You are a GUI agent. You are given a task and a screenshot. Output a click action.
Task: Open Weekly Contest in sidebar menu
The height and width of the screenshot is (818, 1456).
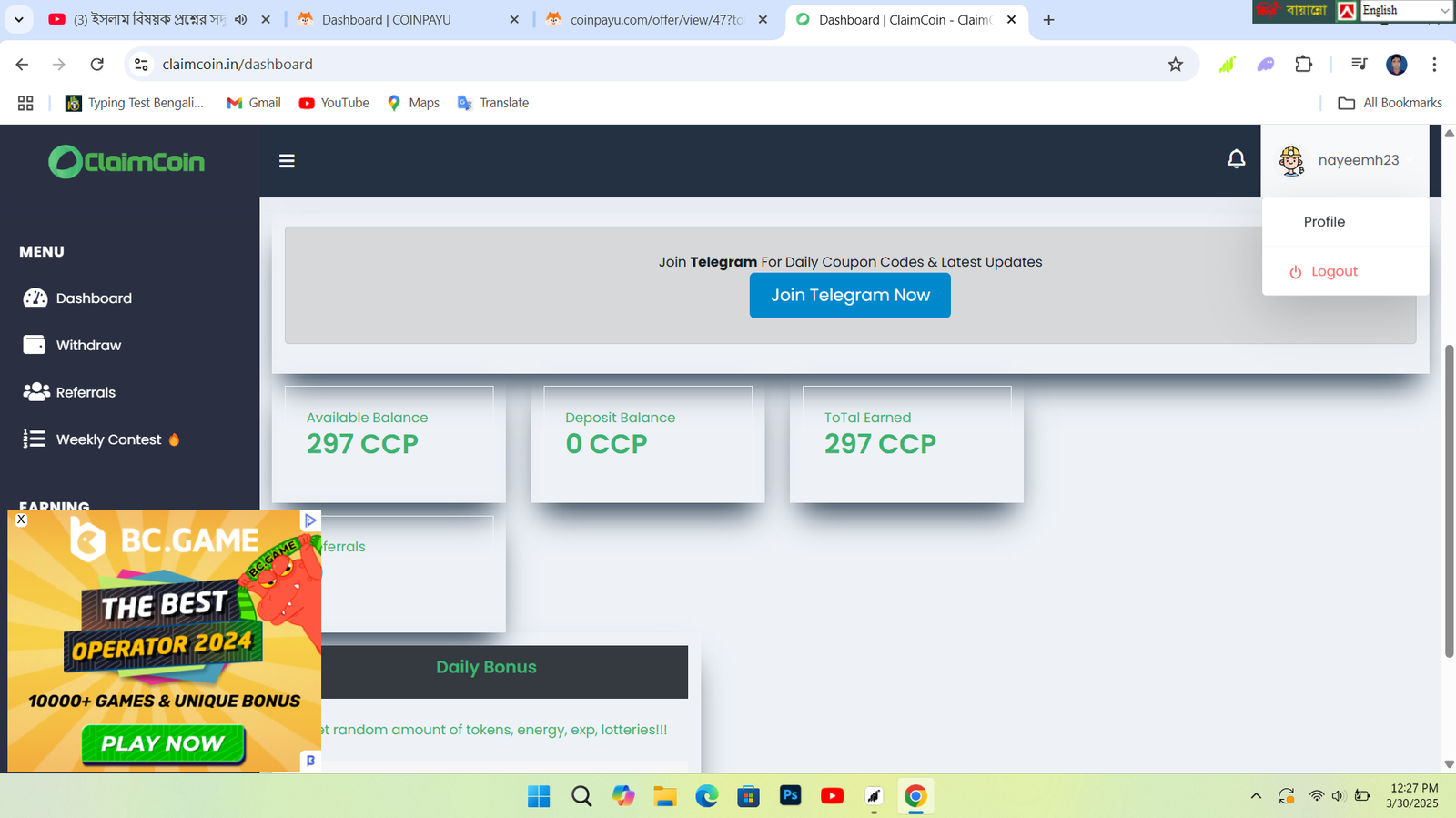pos(109,439)
